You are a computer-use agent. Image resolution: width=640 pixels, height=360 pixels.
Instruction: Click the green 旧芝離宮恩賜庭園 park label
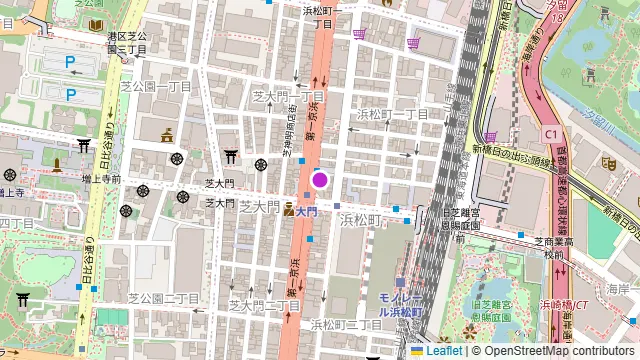click(x=491, y=311)
